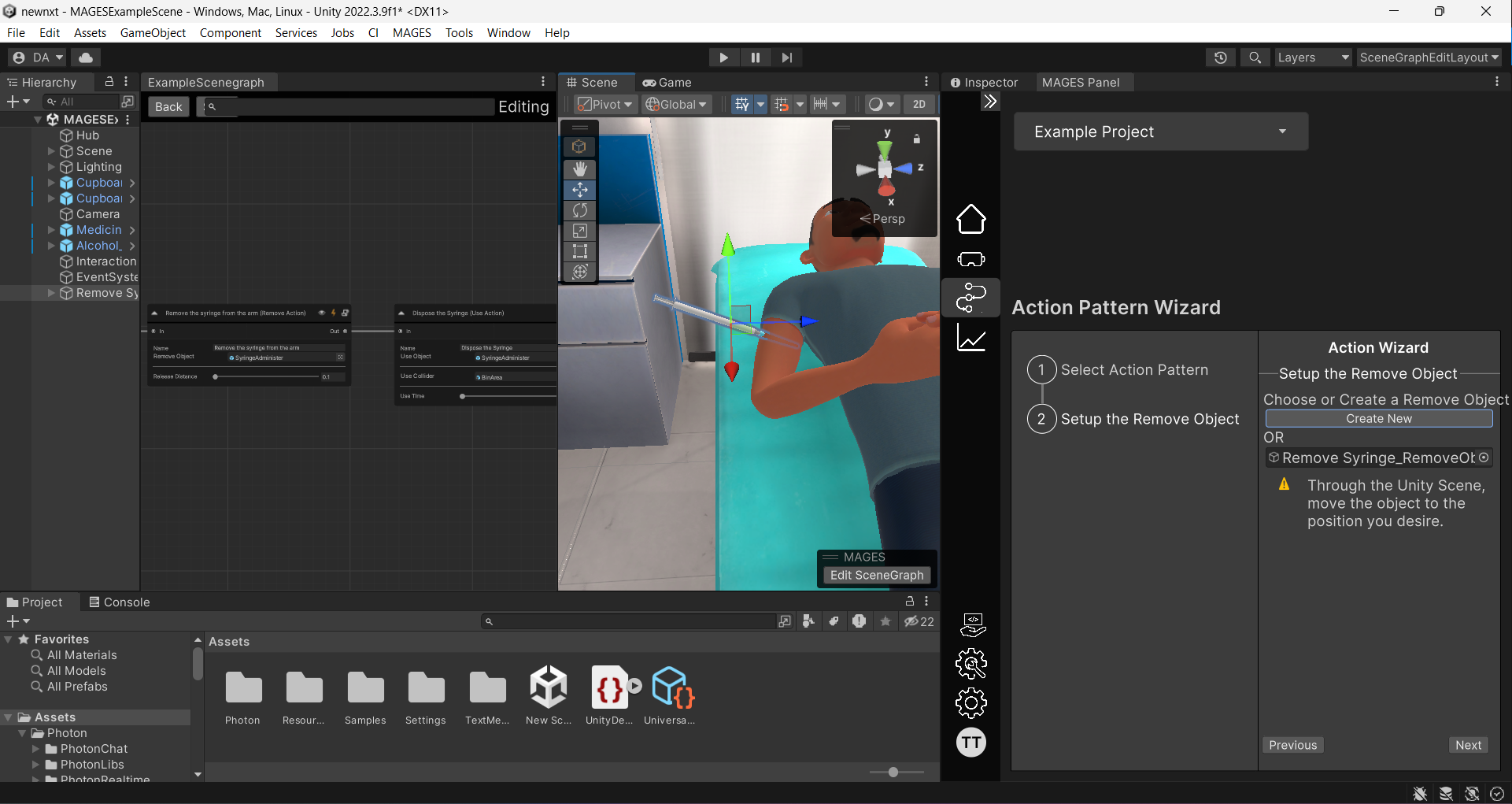1512x804 pixels.
Task: Open the analytics chart icon in MAGES sidebar
Action: (970, 338)
